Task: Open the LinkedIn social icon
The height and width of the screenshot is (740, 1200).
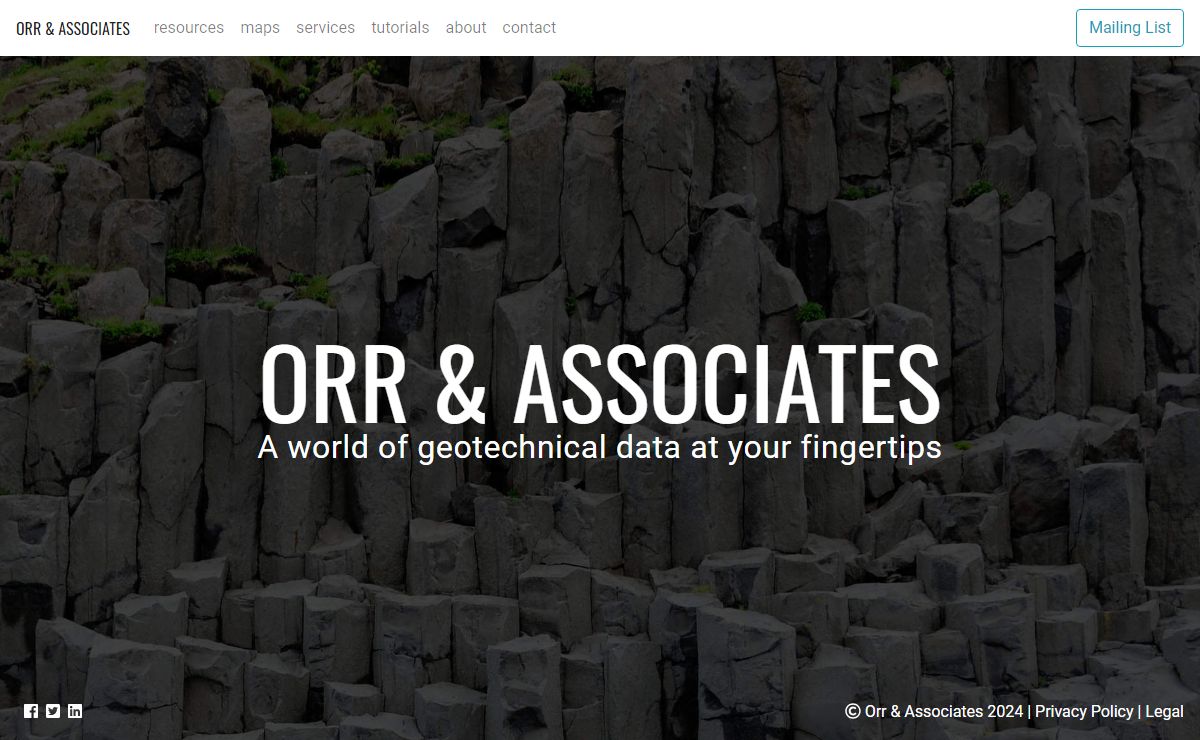Action: (75, 711)
